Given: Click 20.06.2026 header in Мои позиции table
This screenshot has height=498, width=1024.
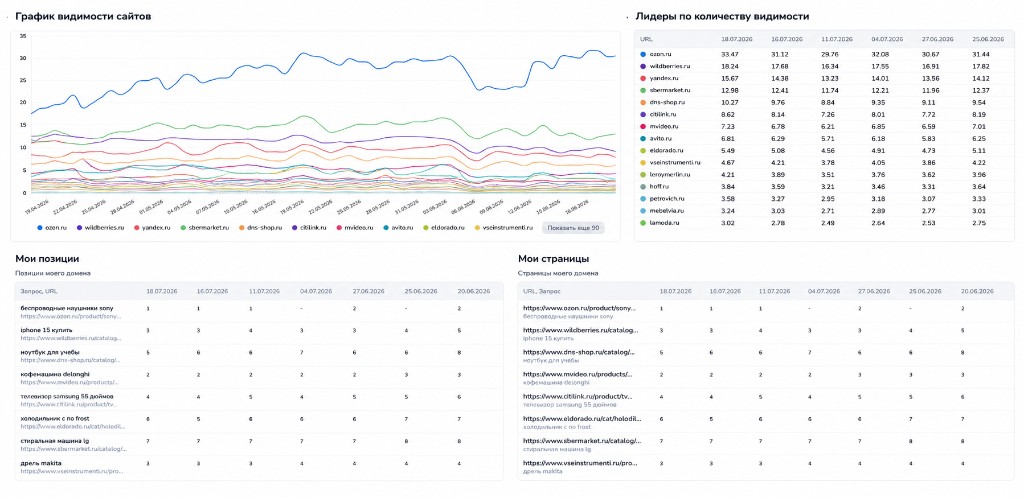Looking at the screenshot, I should click(x=473, y=291).
